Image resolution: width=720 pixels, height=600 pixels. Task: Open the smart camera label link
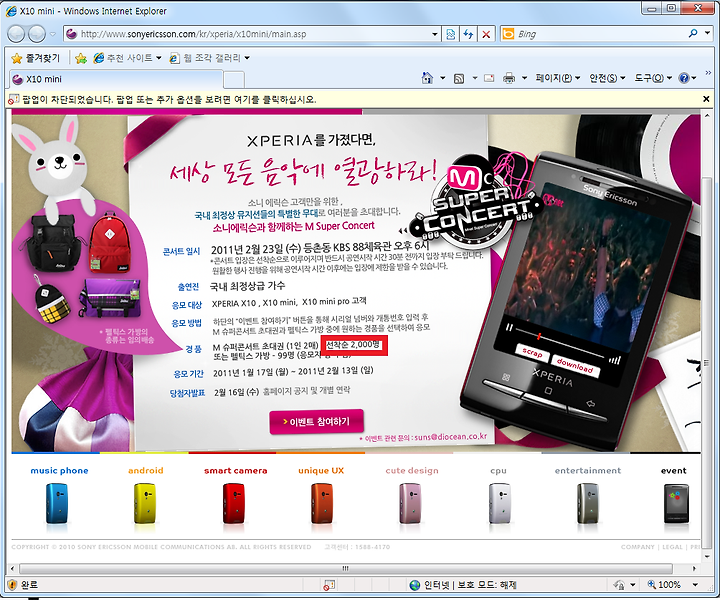[x=236, y=471]
